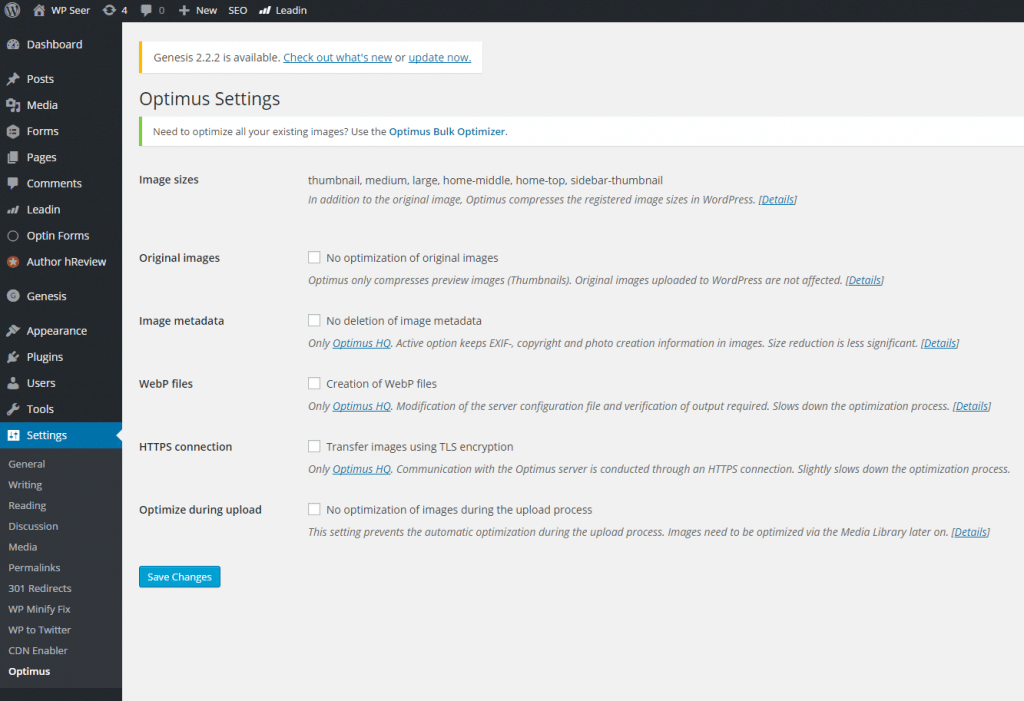1024x701 pixels.
Task: Select Optimus in settings submenu
Action: tap(29, 672)
